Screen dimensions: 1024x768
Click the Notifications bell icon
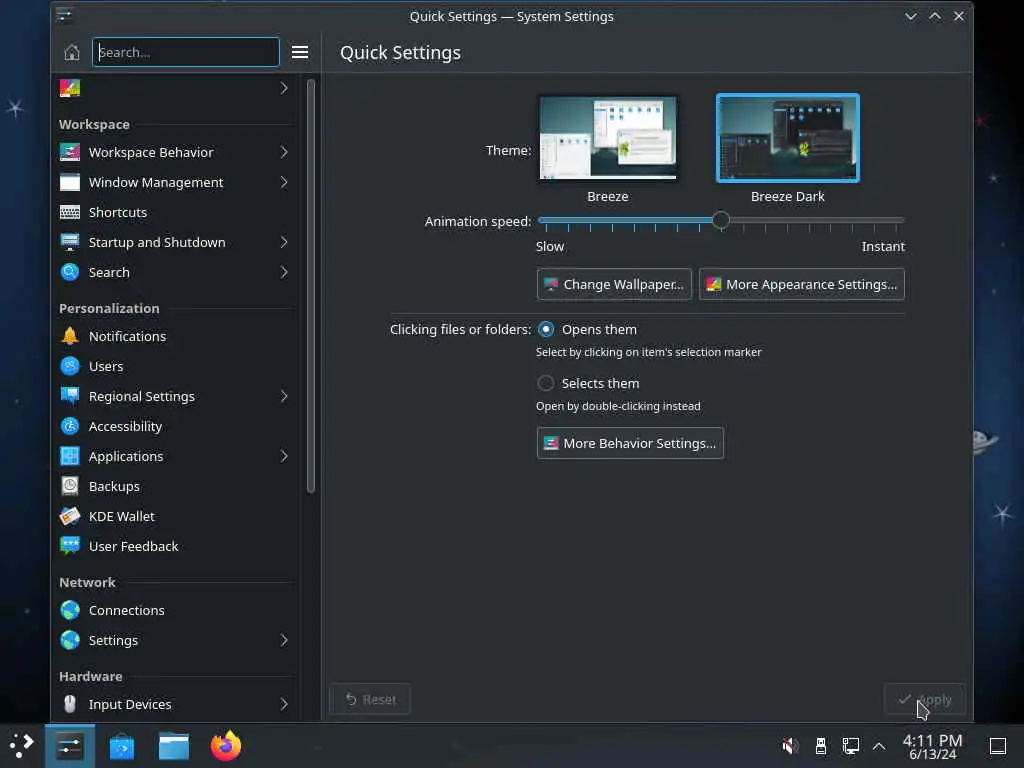click(x=70, y=336)
